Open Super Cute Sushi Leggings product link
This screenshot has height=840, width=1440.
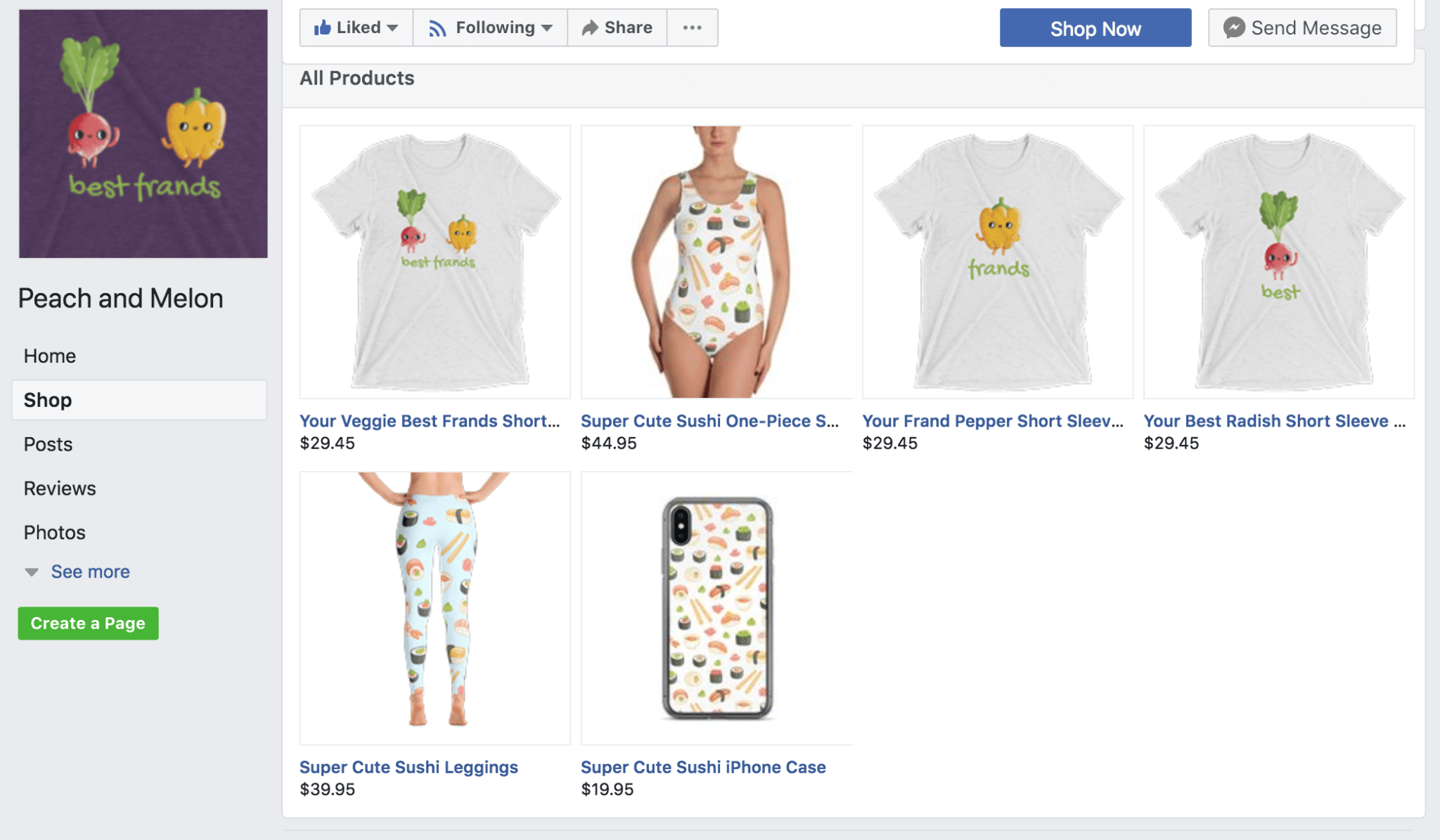[409, 767]
